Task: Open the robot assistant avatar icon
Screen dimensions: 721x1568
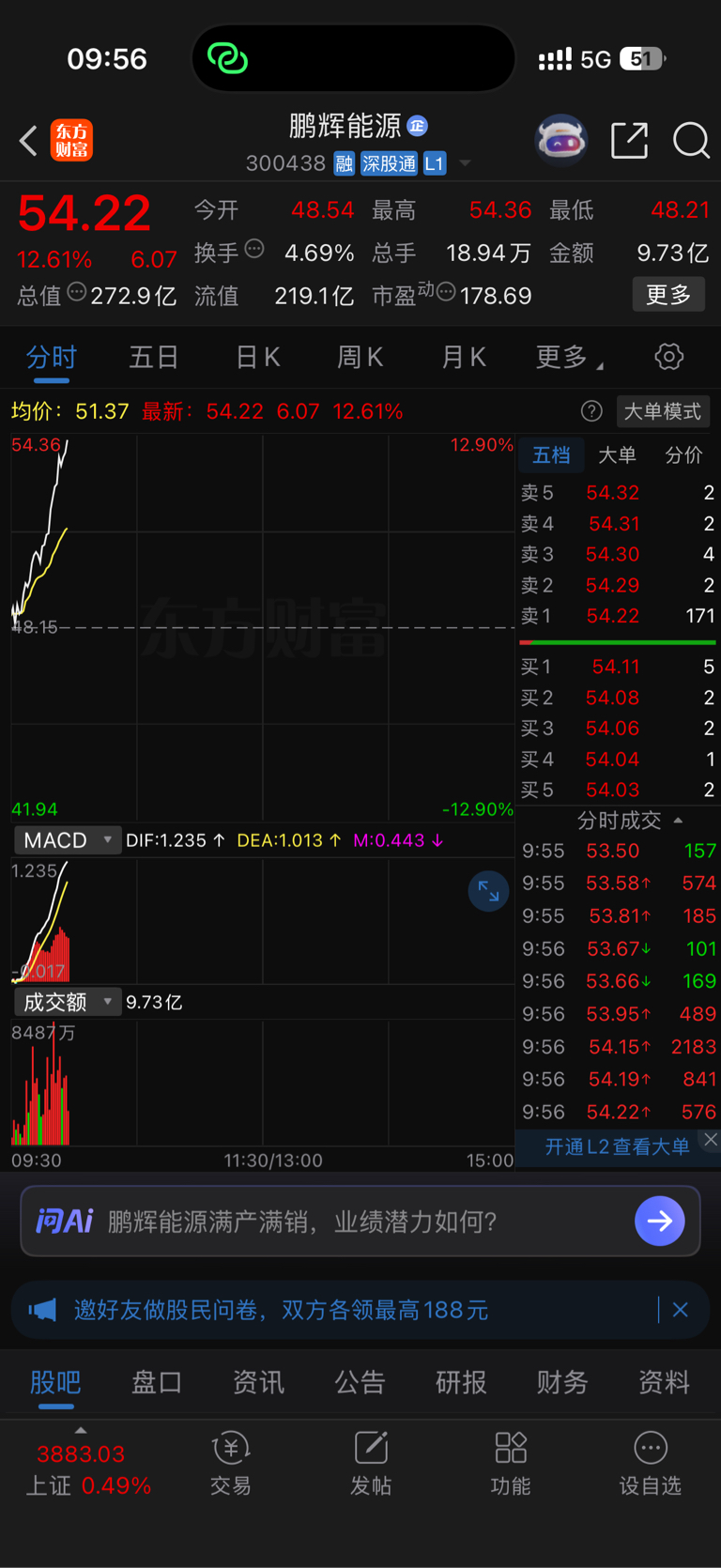Action: [560, 141]
